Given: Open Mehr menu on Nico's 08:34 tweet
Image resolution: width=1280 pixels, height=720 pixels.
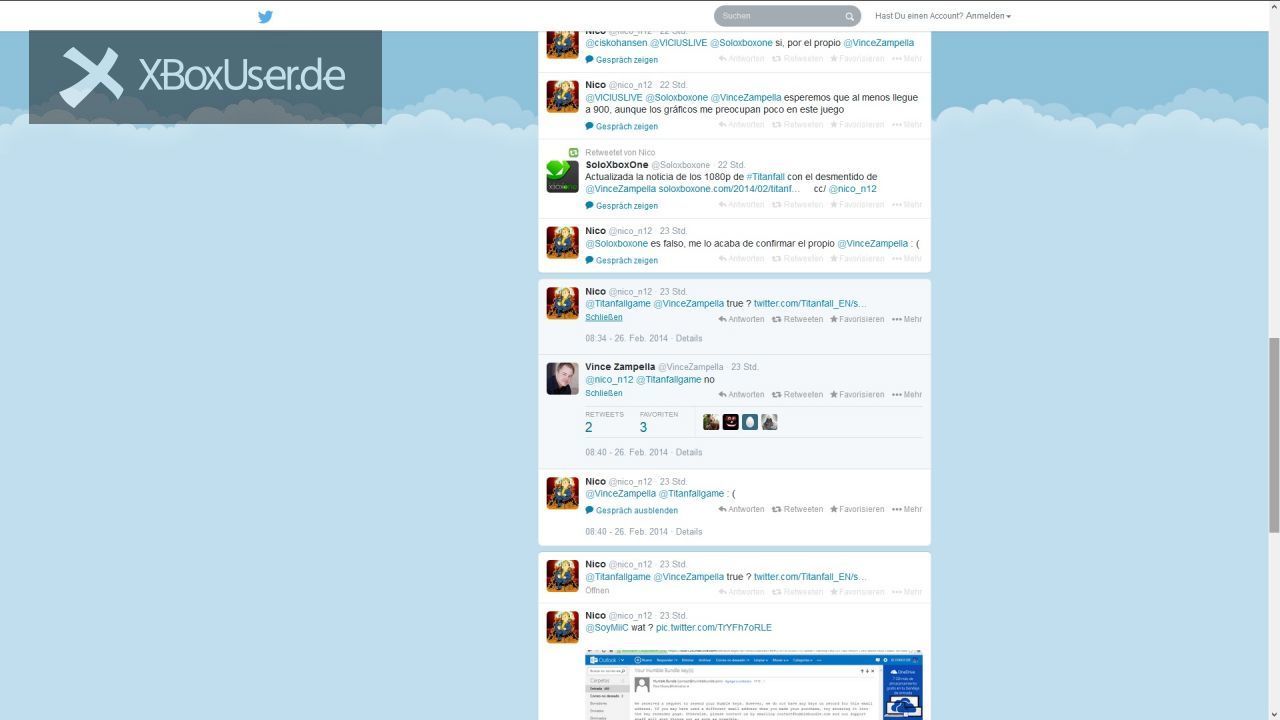Looking at the screenshot, I should (907, 319).
